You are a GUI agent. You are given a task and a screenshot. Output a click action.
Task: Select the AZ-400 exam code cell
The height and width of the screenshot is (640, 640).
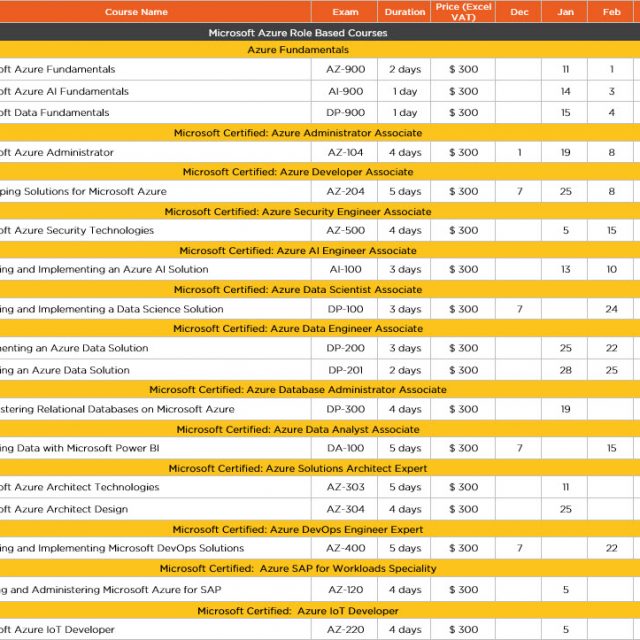(x=344, y=549)
